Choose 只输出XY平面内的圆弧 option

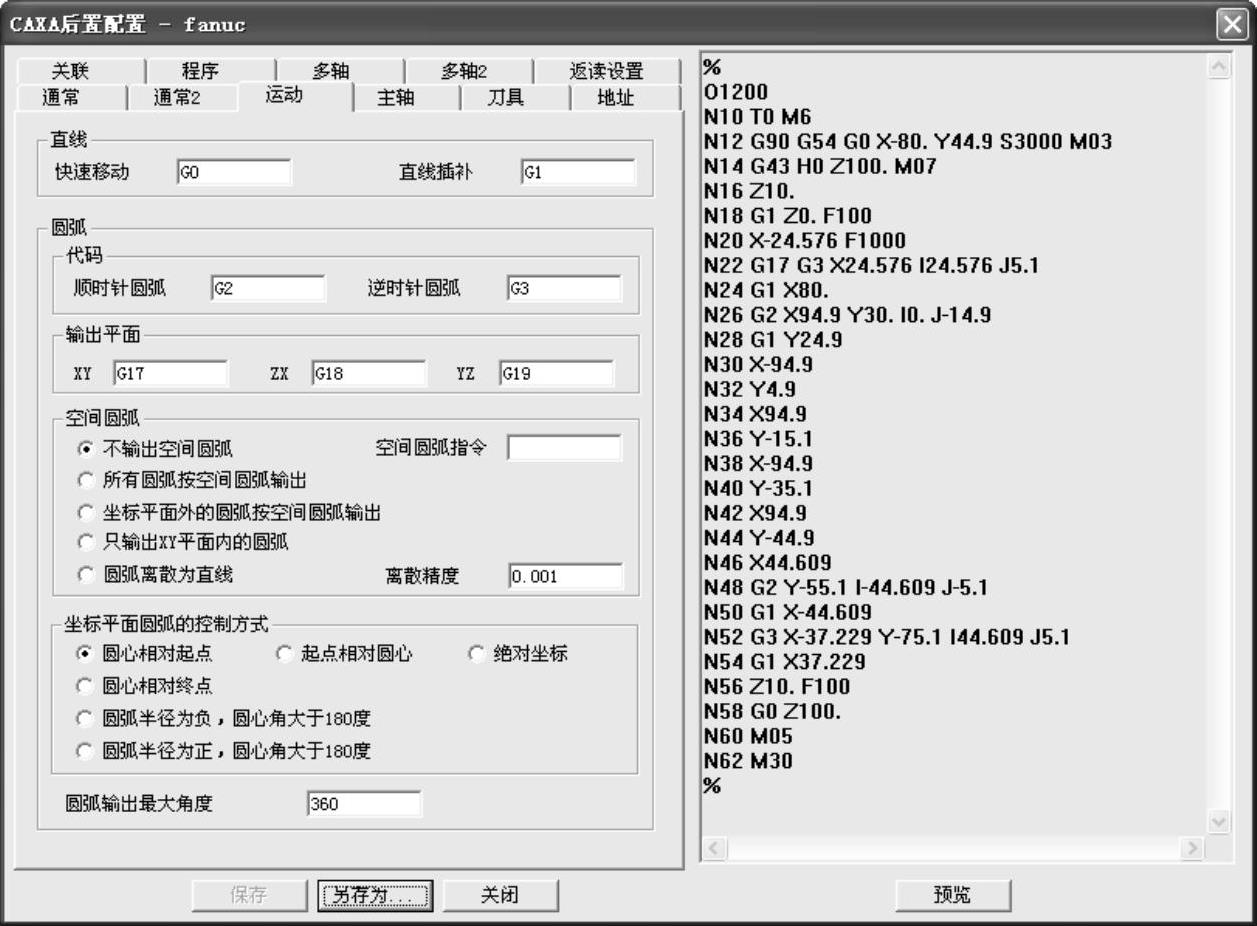pyautogui.click(x=85, y=543)
